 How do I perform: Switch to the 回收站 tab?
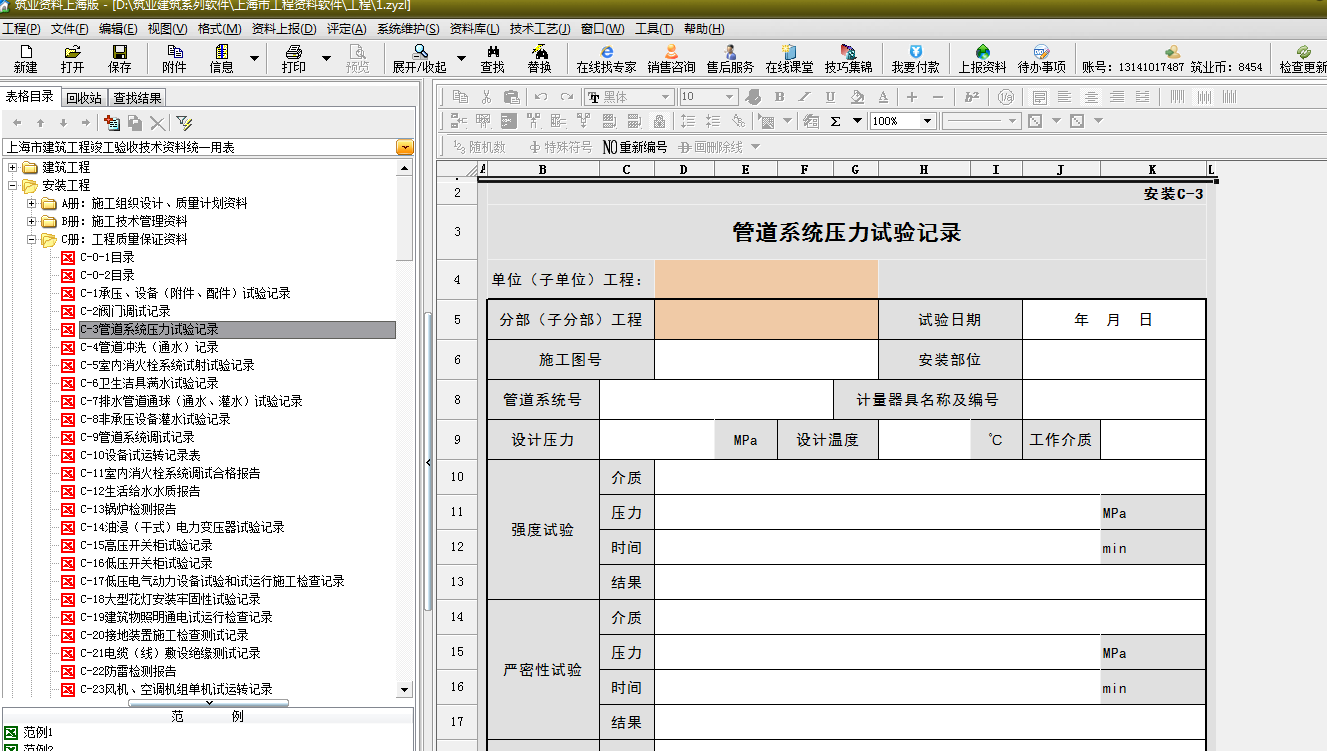(x=84, y=98)
